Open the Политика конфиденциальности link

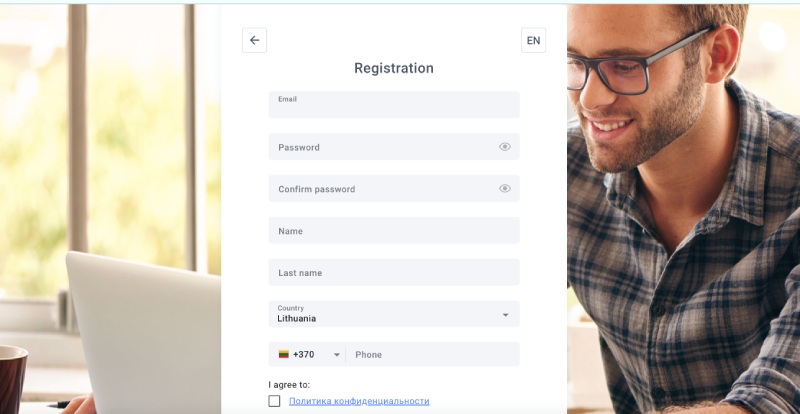[x=359, y=401]
